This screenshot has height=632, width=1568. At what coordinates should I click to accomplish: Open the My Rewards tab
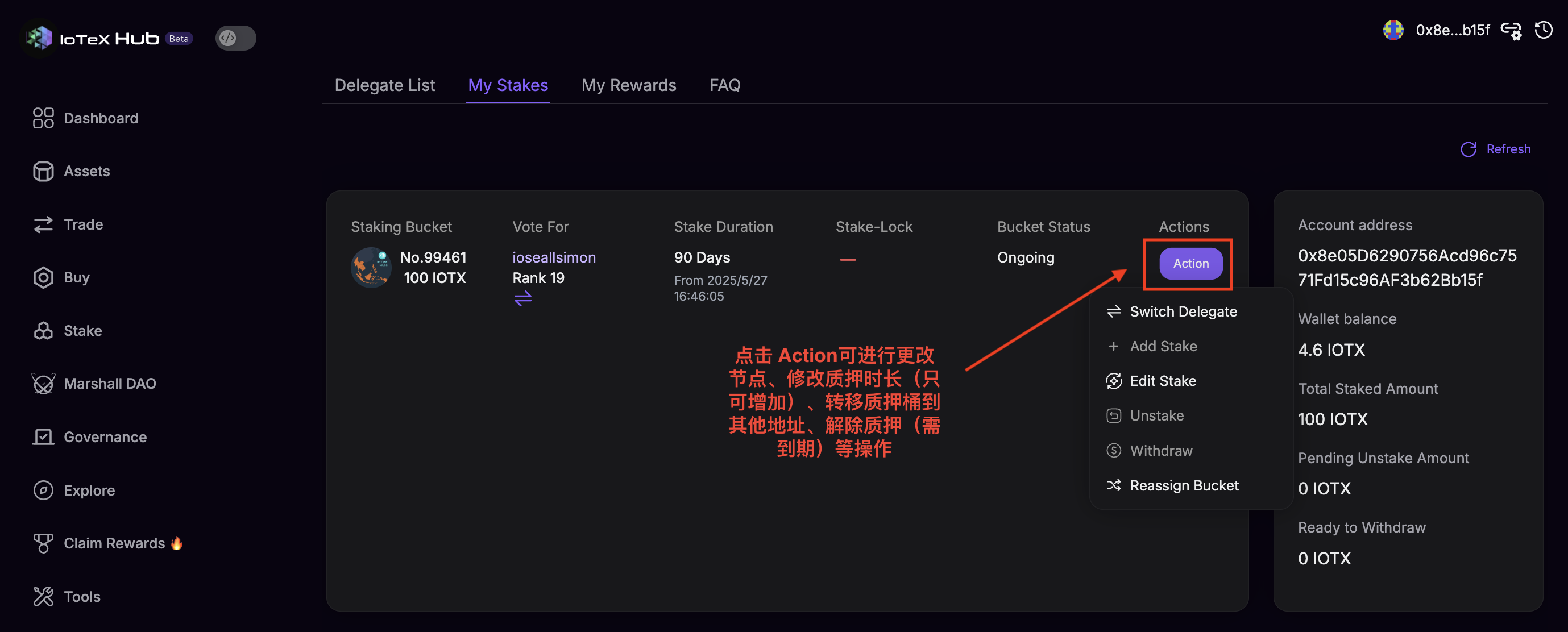click(628, 85)
